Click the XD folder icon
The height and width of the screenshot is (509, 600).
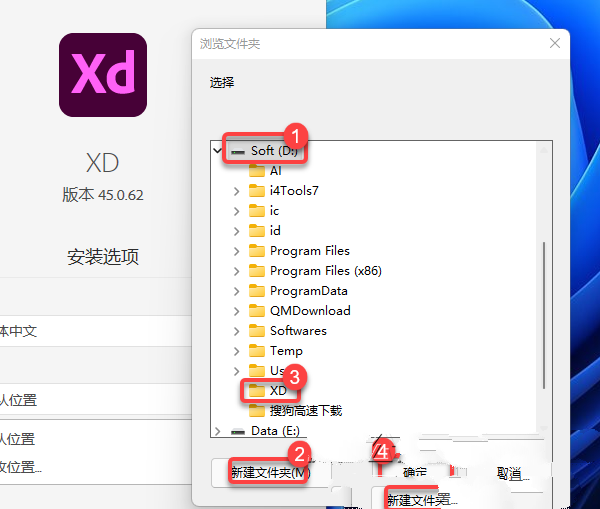point(257,391)
